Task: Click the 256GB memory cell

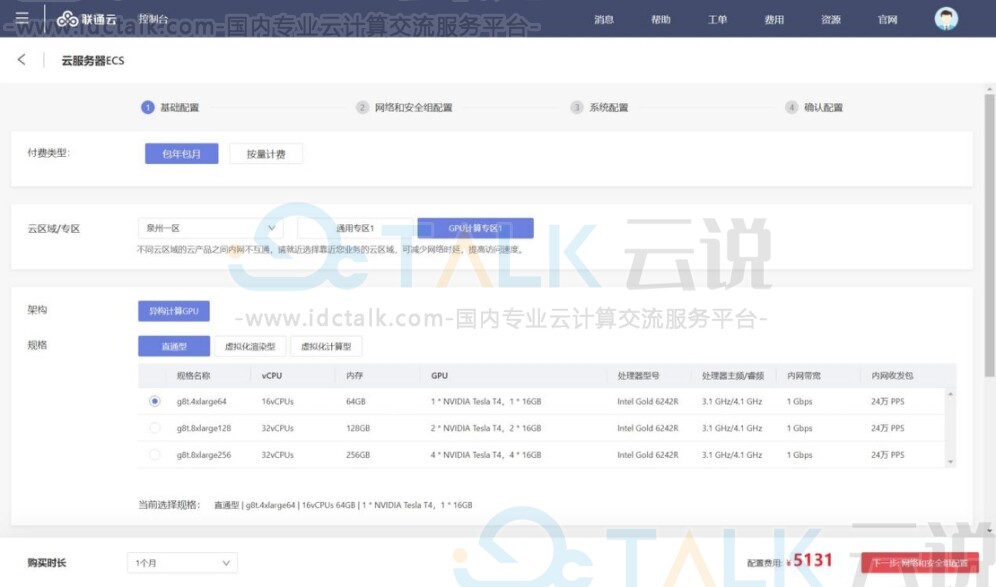Action: 358,455
